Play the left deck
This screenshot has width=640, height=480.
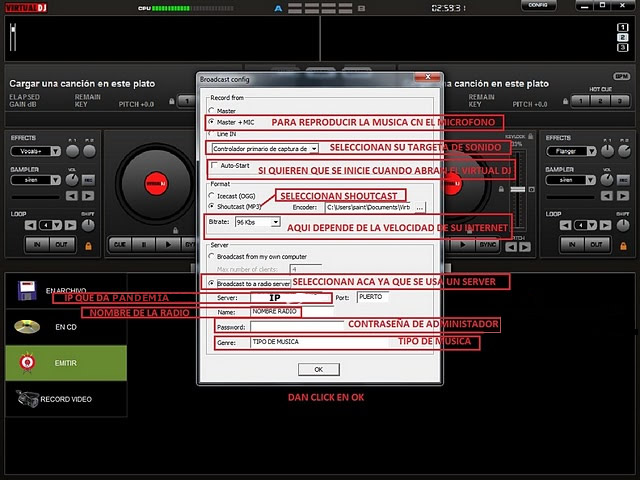coord(168,244)
